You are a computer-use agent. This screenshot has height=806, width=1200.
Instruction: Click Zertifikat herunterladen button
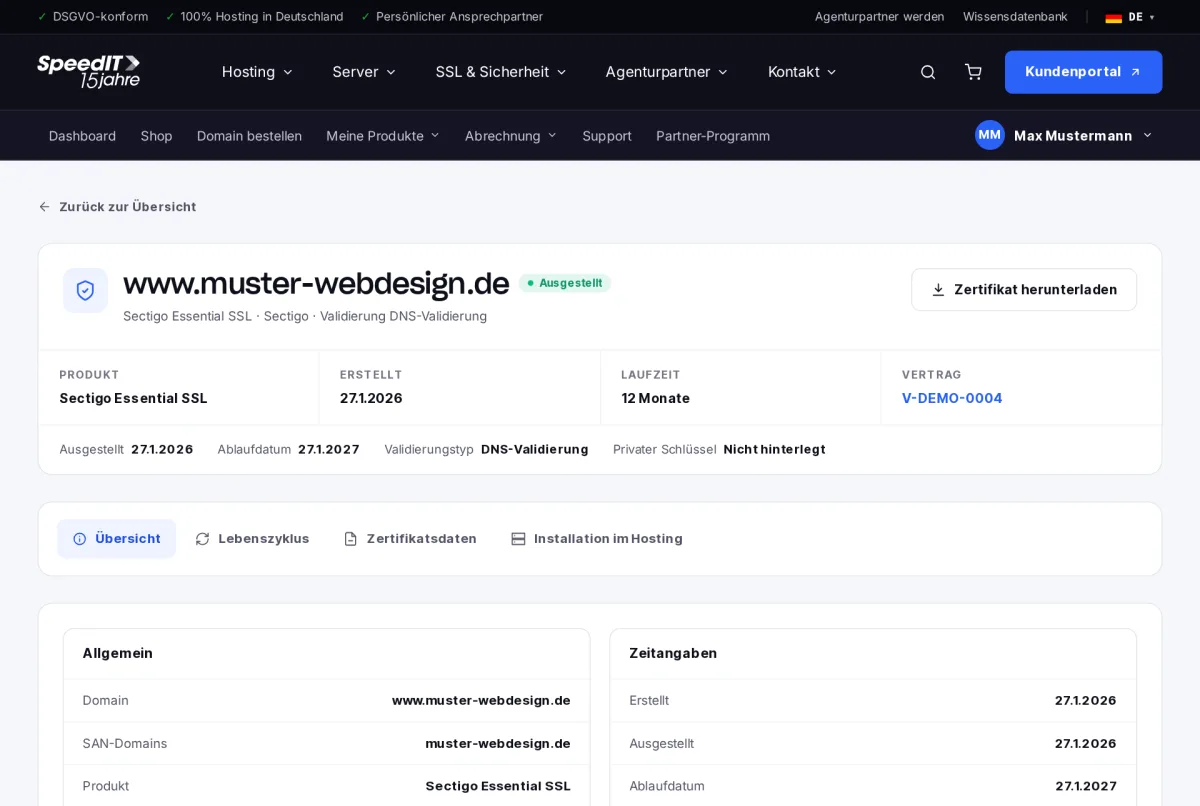click(x=1024, y=290)
